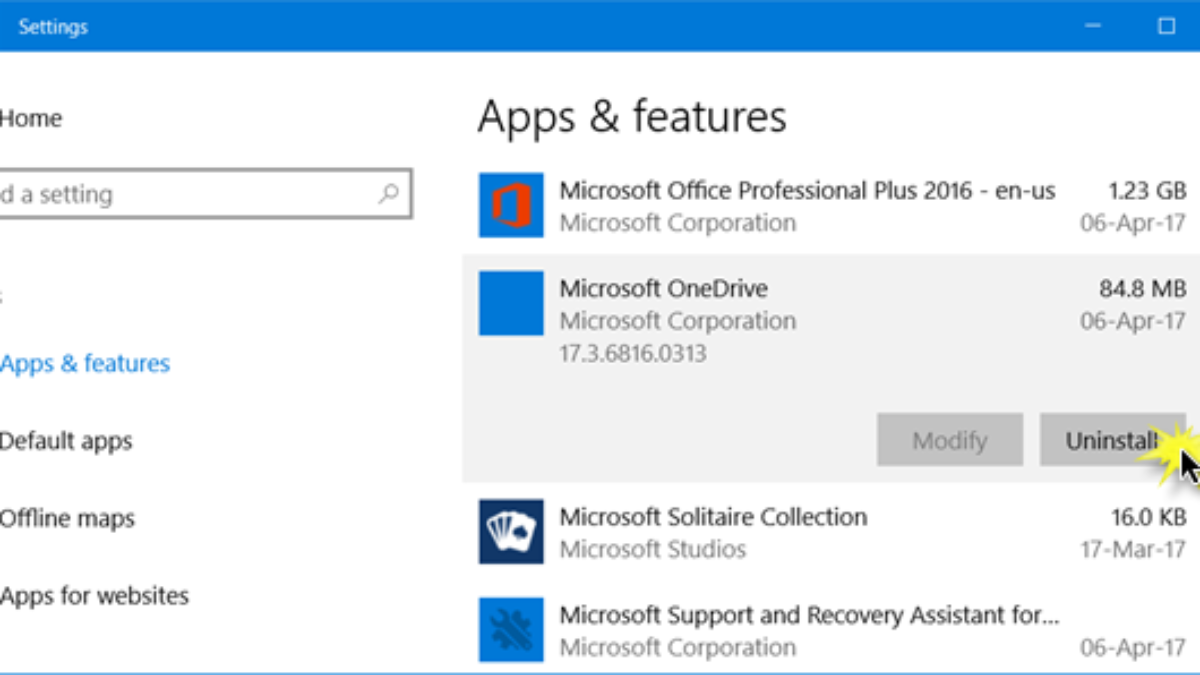Select Microsoft Solitaire Collection entry
This screenshot has width=1200, height=675.
coord(713,517)
